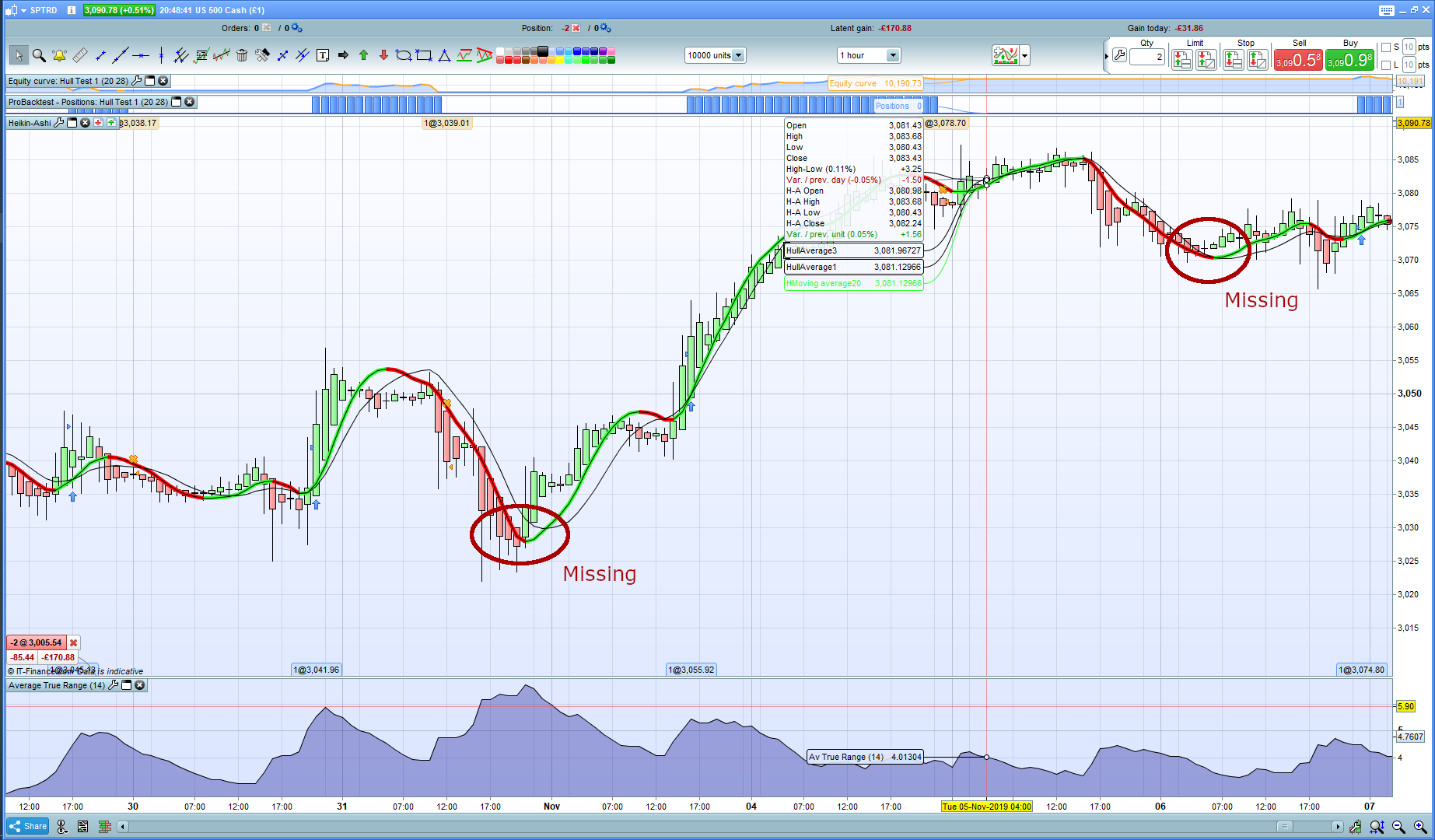Pick the ruler measurement tool

click(80, 55)
